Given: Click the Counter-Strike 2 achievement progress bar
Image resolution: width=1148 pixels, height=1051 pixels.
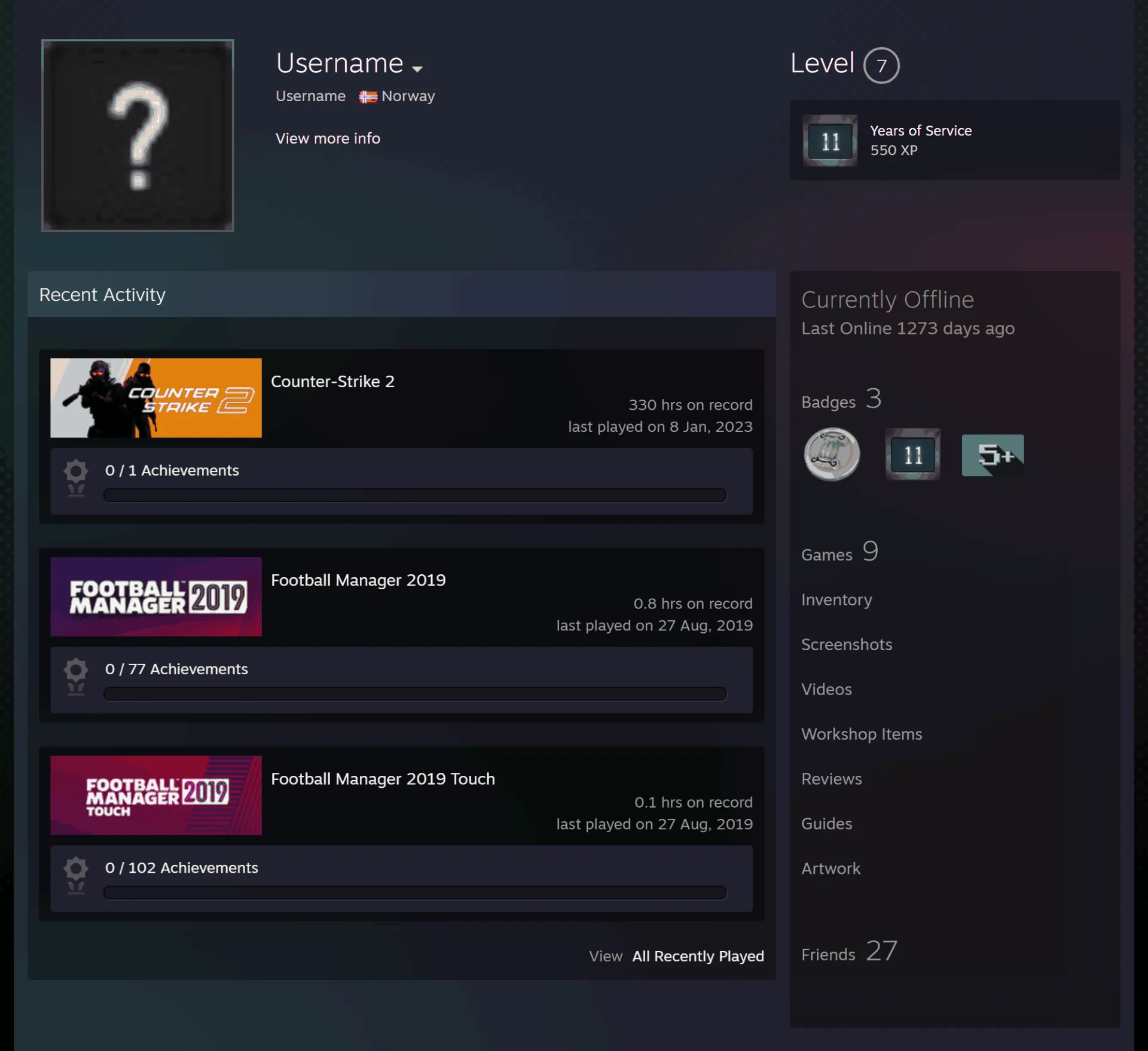Looking at the screenshot, I should [x=415, y=495].
